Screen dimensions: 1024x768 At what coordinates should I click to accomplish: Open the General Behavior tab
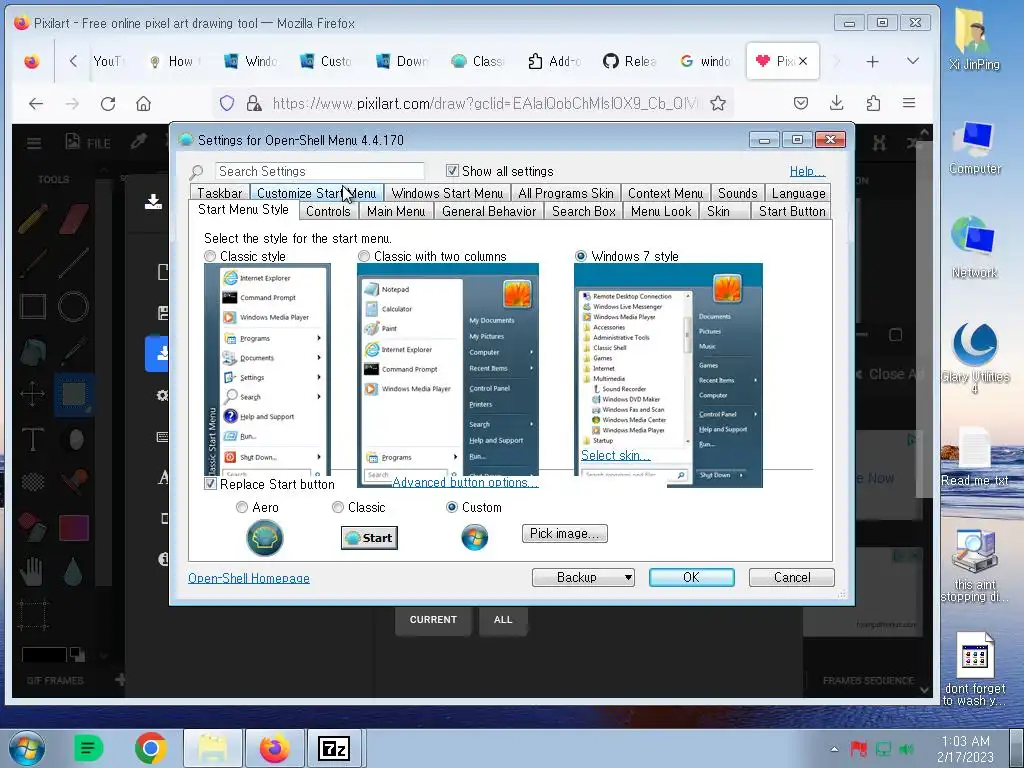click(488, 211)
